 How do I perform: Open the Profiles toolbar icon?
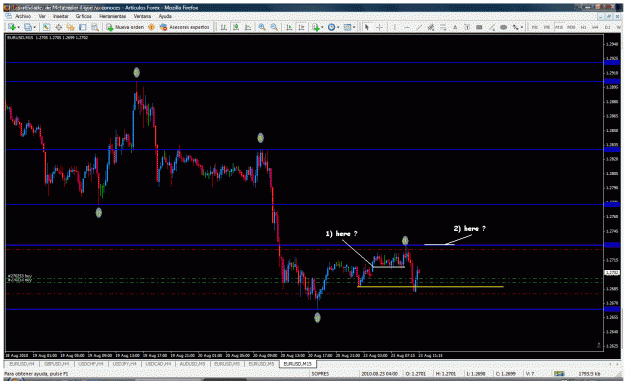28,27
